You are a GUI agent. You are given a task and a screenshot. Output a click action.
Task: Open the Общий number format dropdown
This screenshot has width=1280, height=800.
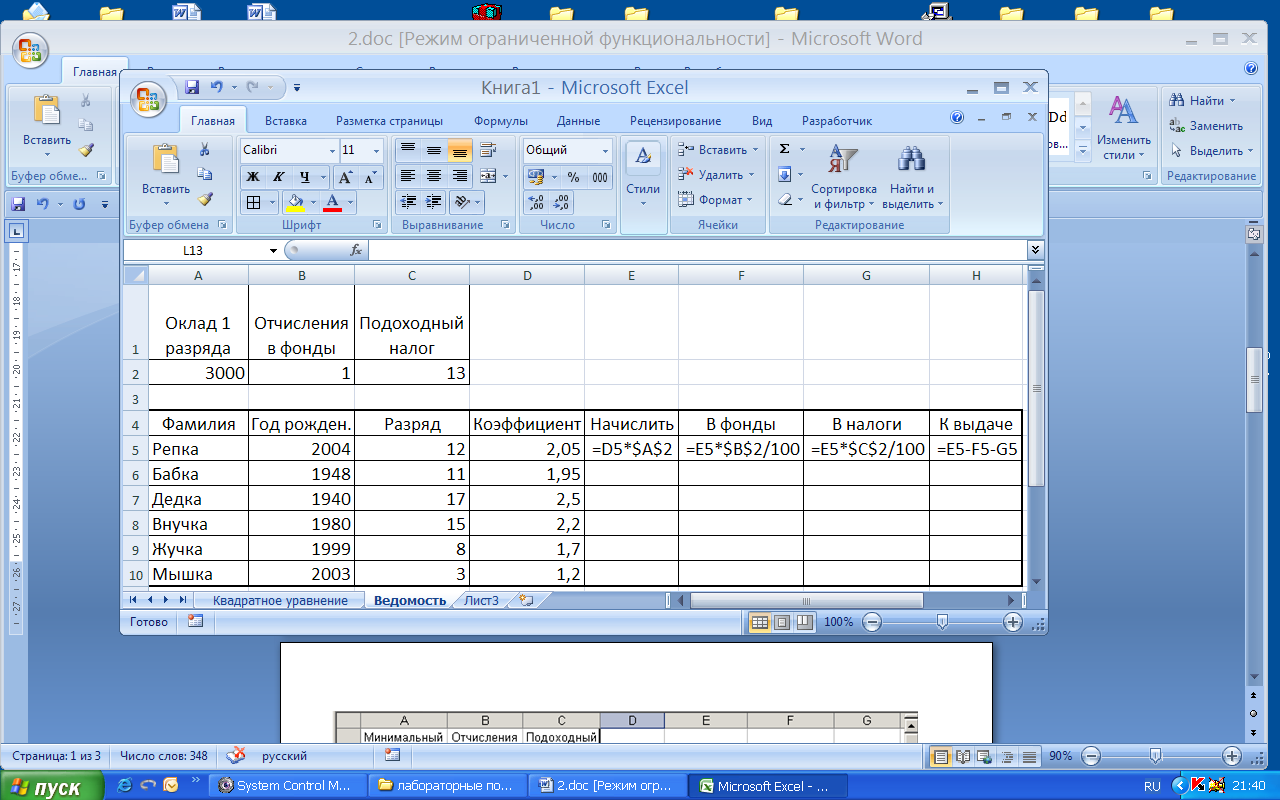point(606,150)
